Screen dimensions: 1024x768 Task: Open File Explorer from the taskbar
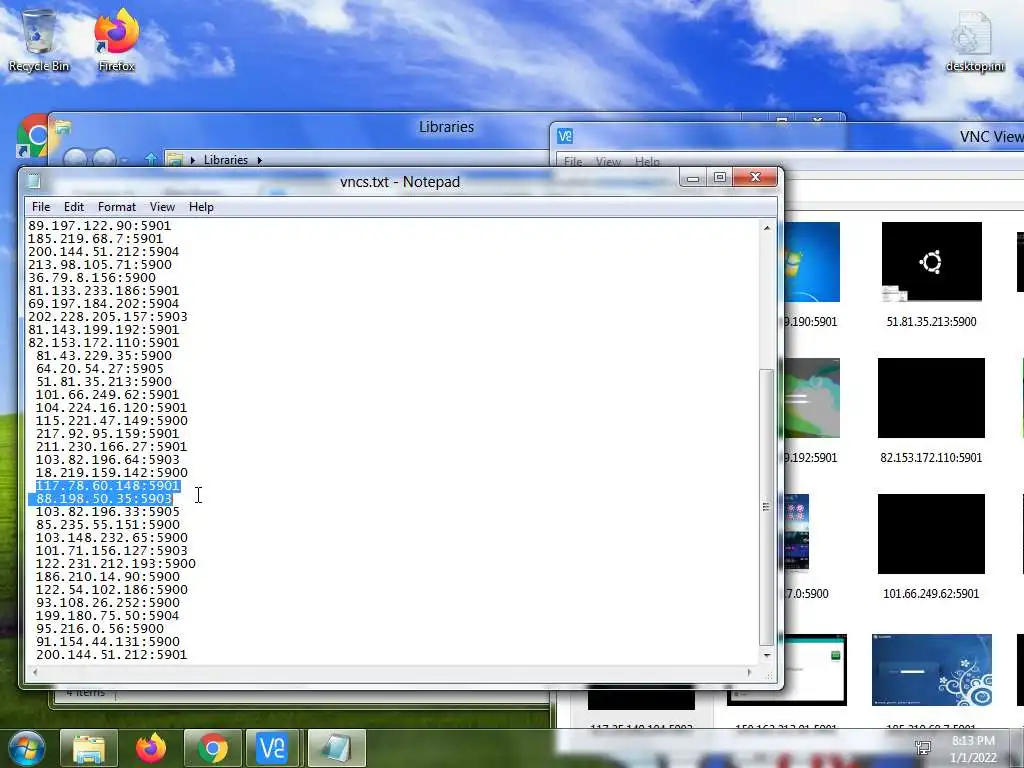coord(89,748)
